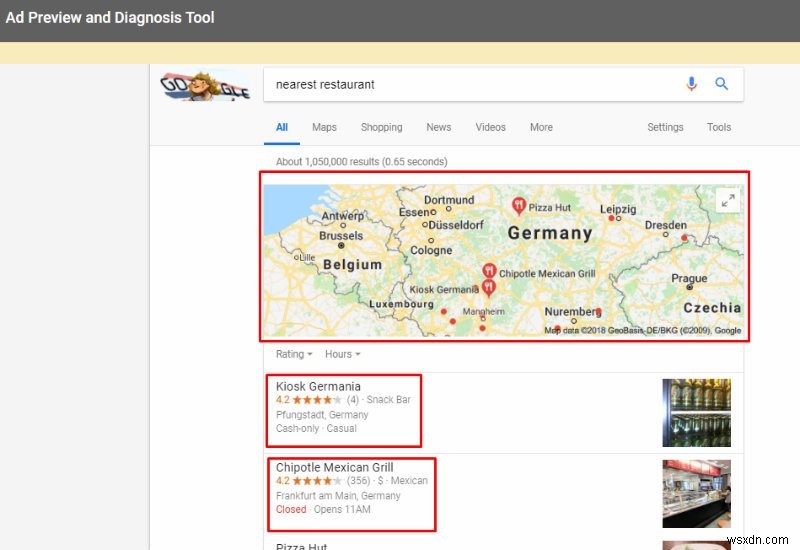
Task: Open the search Tools option
Action: pyautogui.click(x=718, y=127)
